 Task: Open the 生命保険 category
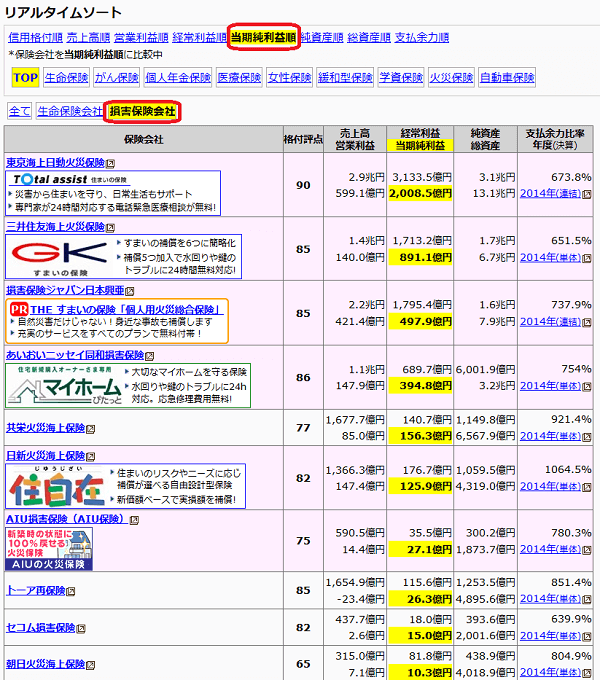pyautogui.click(x=66, y=78)
